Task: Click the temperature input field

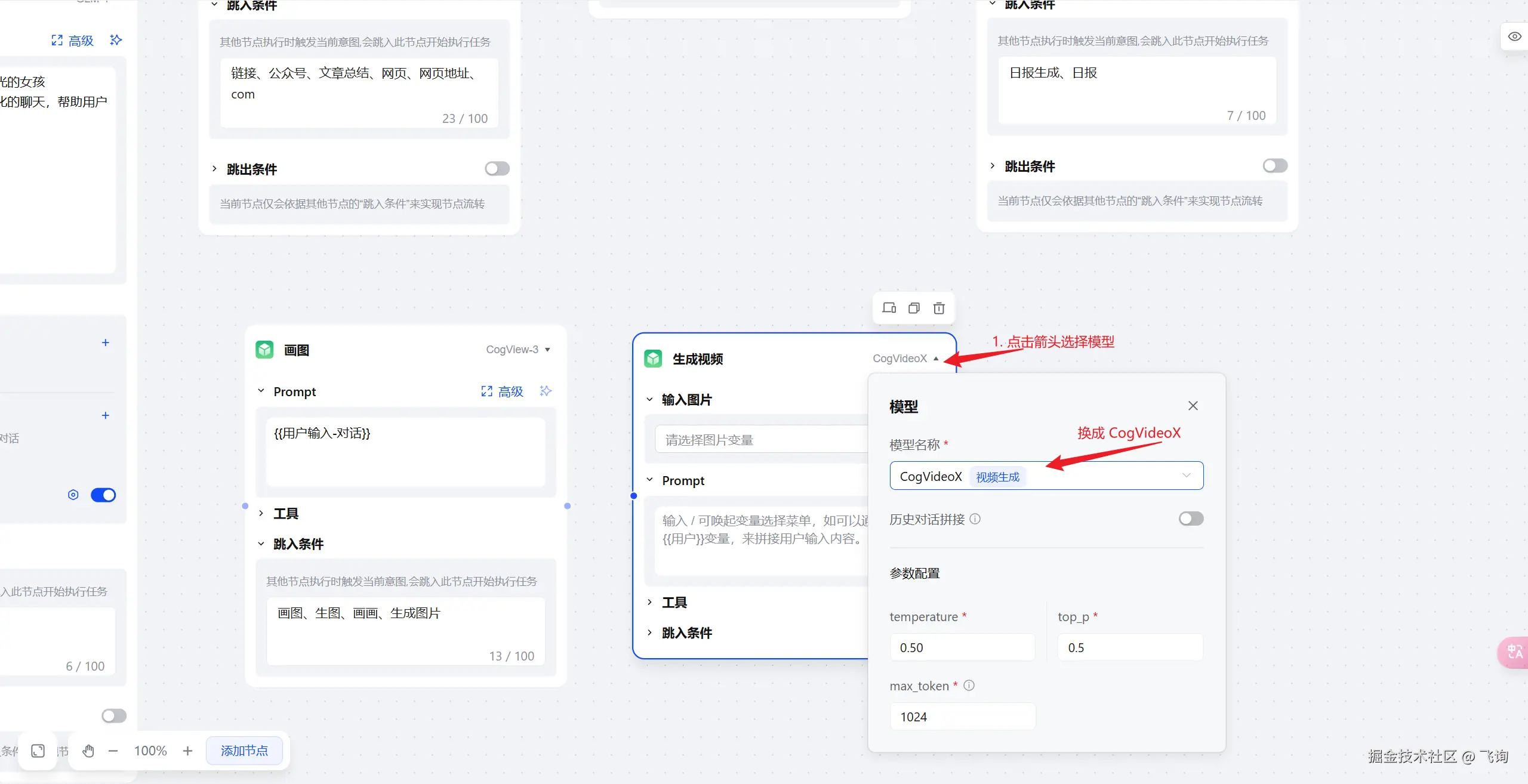Action: (962, 647)
